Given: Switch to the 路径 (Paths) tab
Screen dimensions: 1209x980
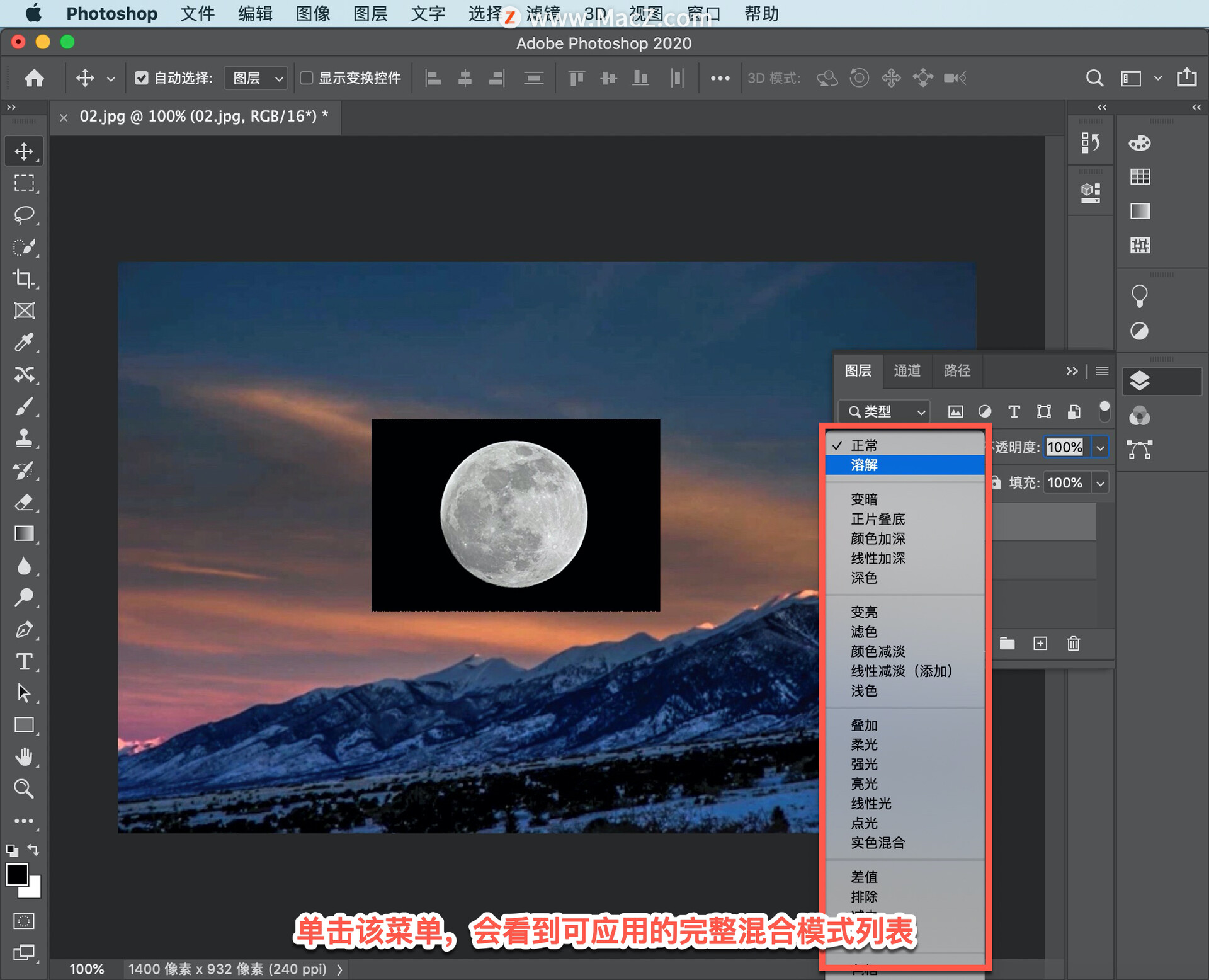Looking at the screenshot, I should pos(957,371).
